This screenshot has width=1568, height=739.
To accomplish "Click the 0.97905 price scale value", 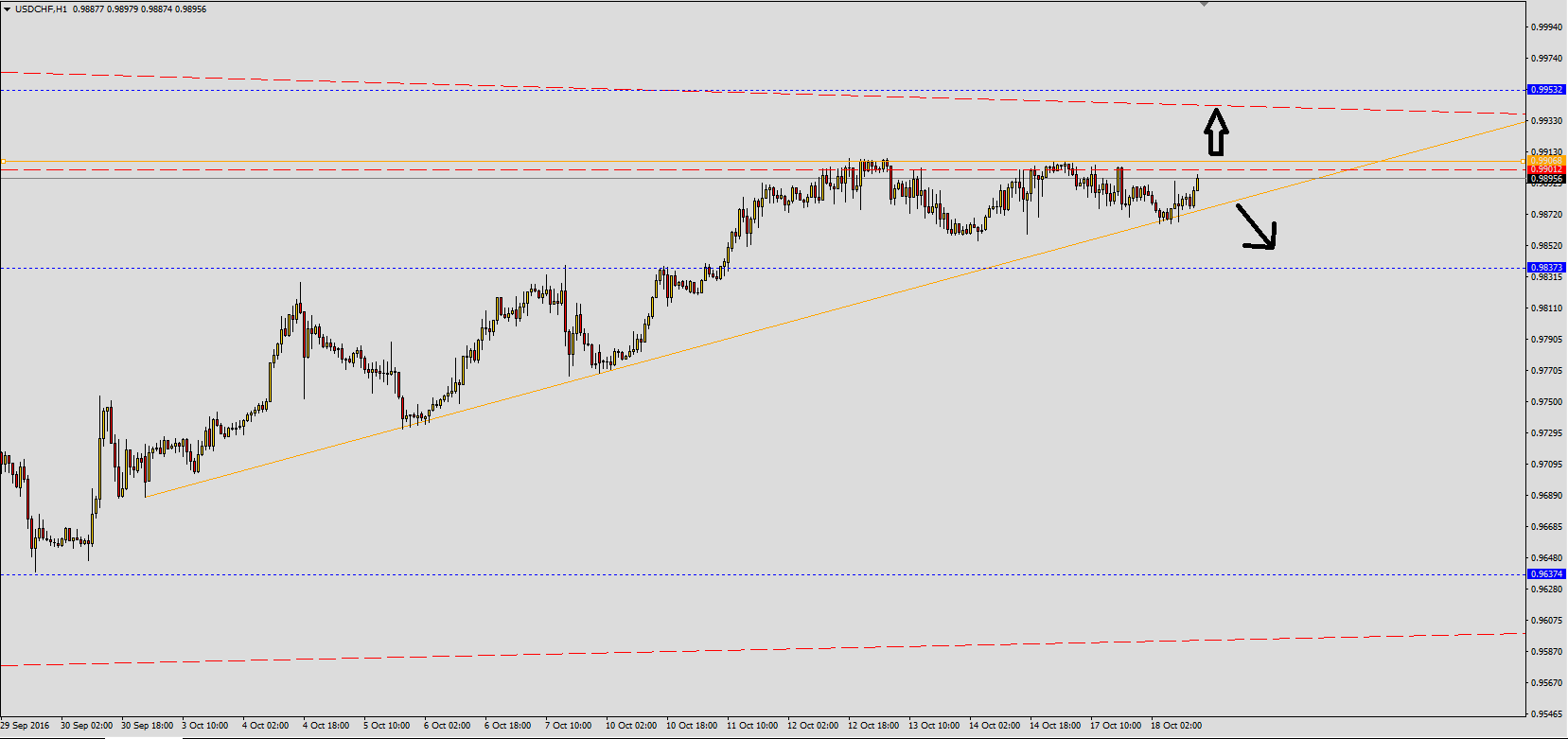I will point(1547,340).
